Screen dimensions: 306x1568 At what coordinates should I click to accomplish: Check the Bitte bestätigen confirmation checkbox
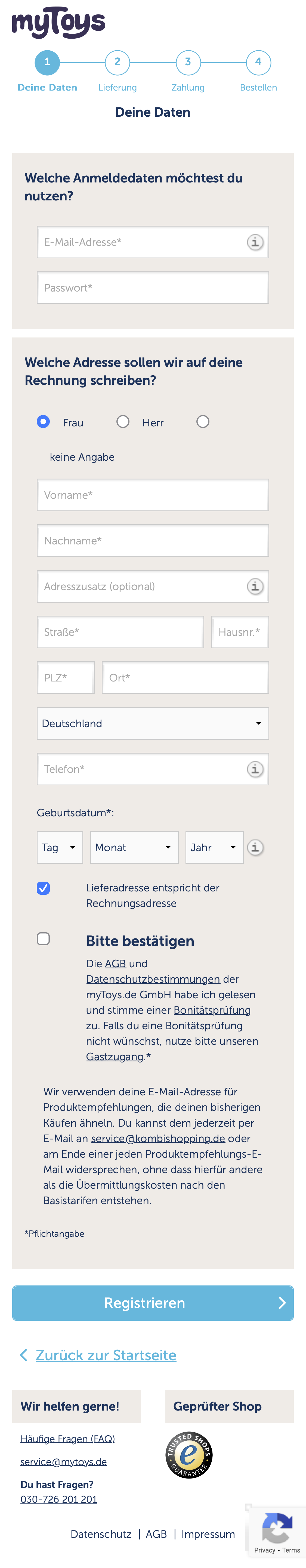click(43, 939)
